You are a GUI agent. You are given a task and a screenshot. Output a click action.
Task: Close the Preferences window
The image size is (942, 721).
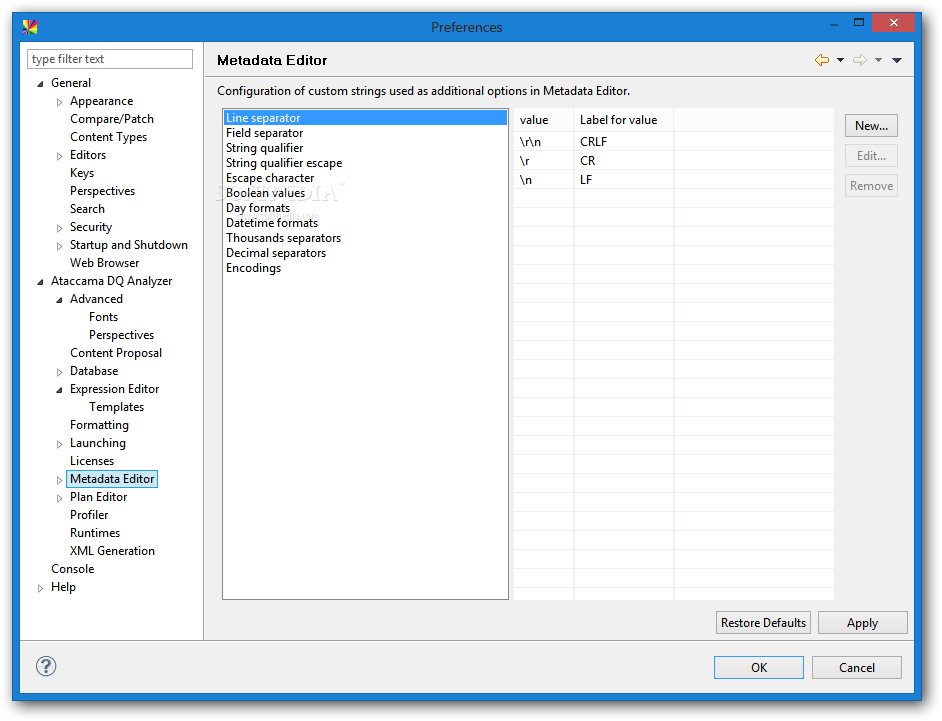(x=893, y=23)
